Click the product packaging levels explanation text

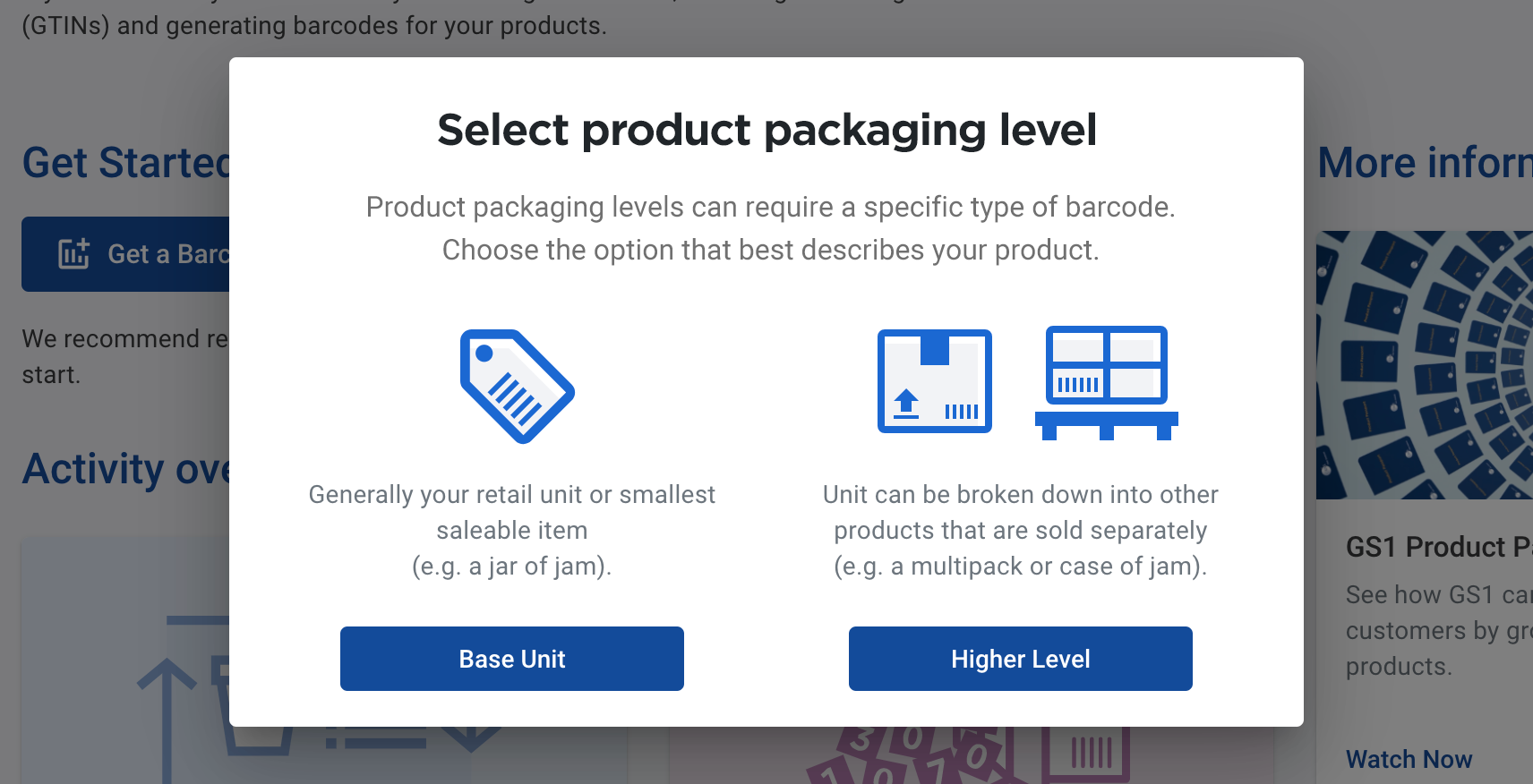(x=770, y=228)
